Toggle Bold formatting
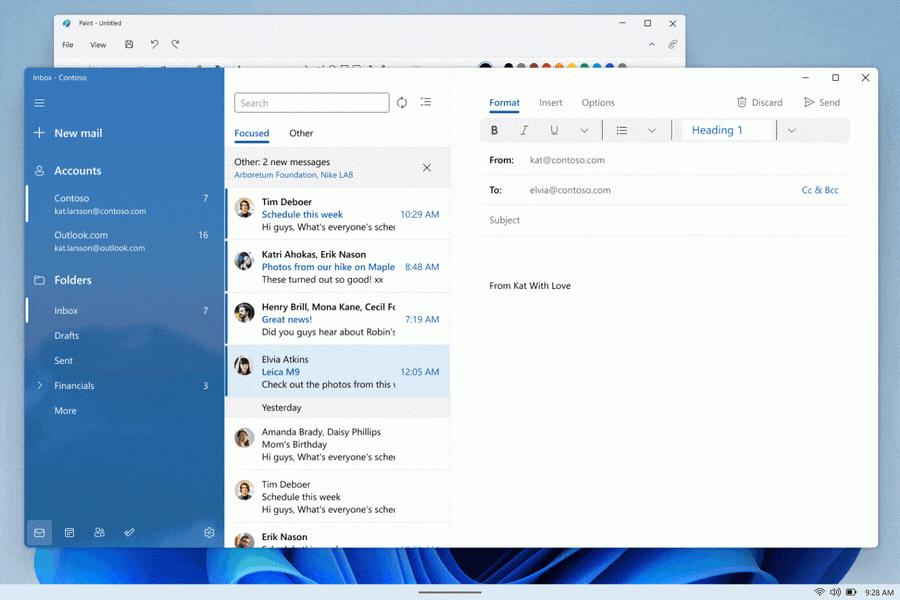The height and width of the screenshot is (600, 900). [x=494, y=131]
